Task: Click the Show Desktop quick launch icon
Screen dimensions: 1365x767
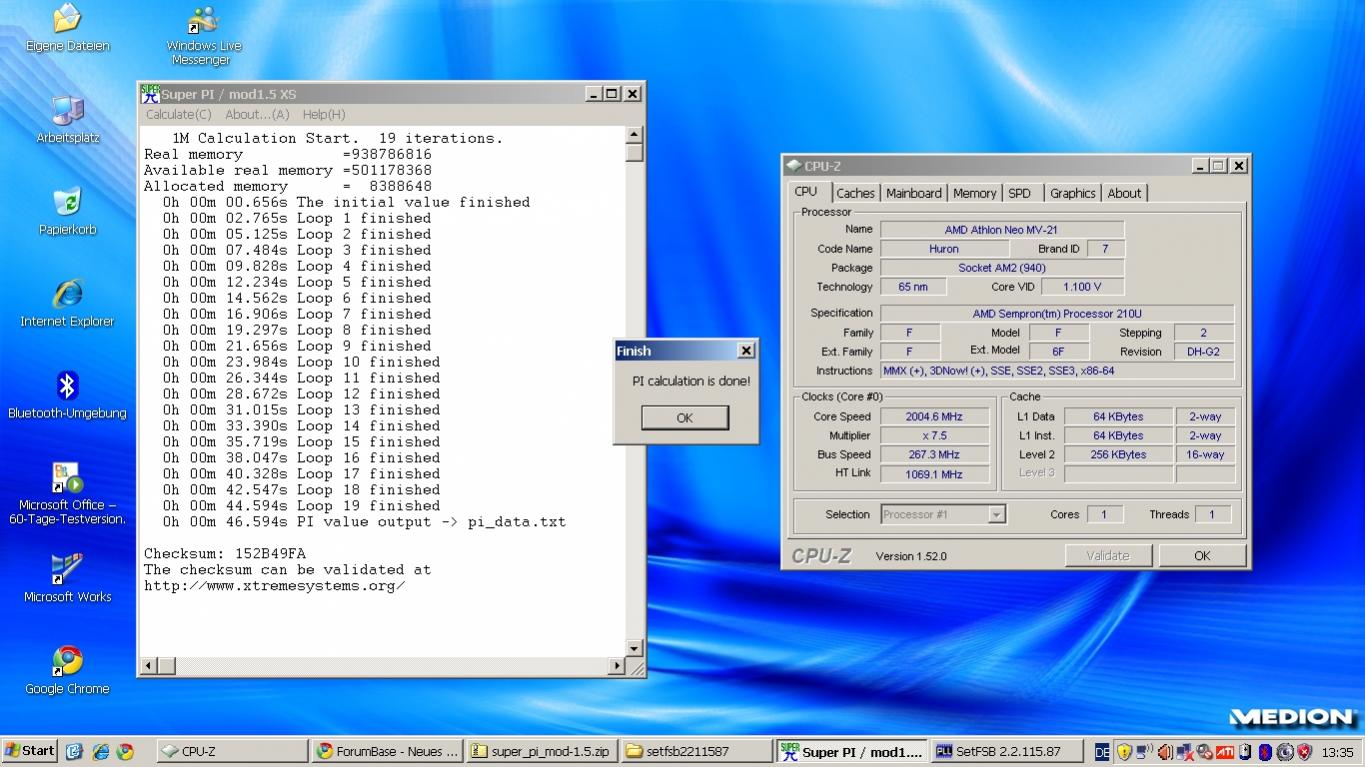Action: click(x=74, y=751)
